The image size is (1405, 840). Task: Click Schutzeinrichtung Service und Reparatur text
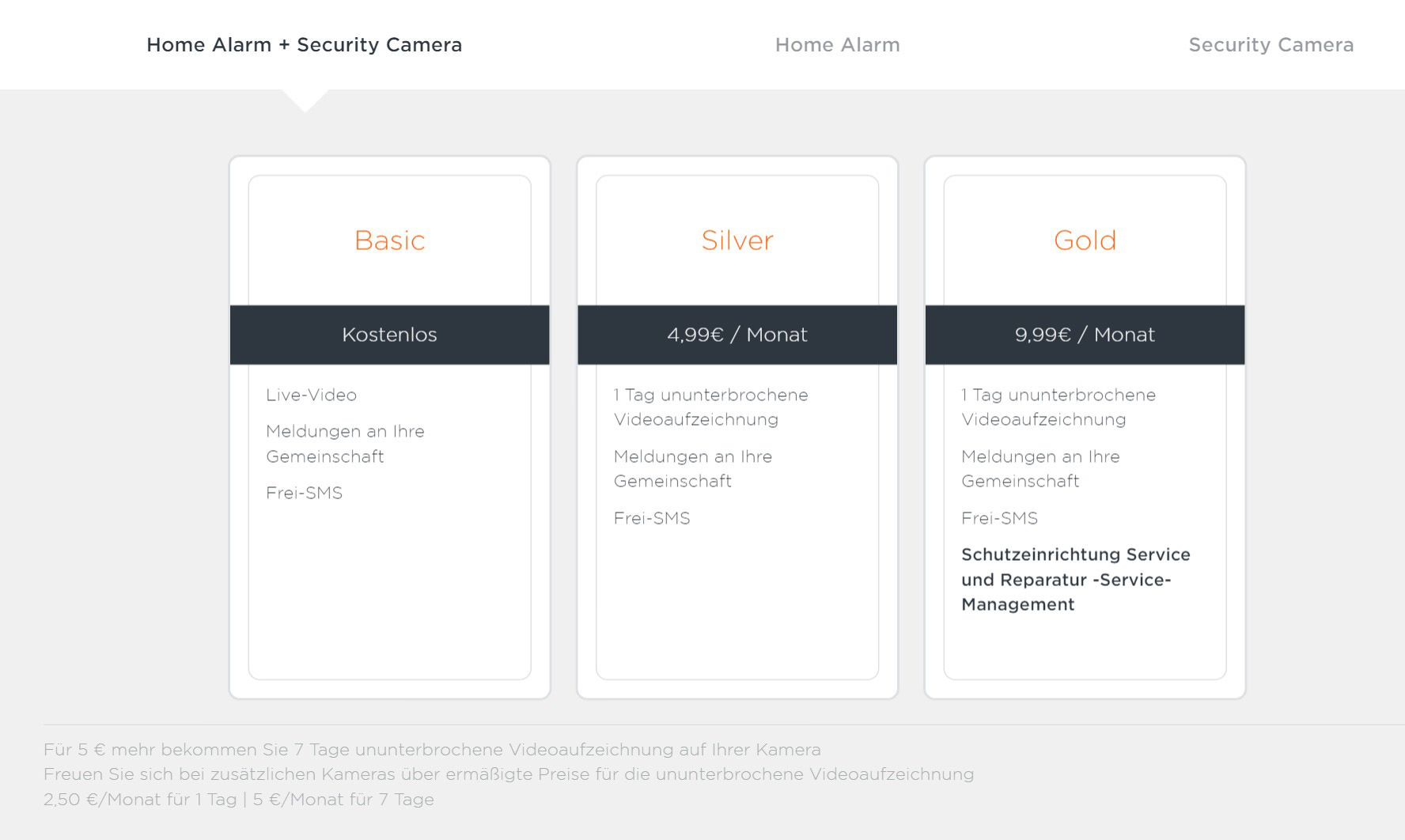tap(1076, 580)
